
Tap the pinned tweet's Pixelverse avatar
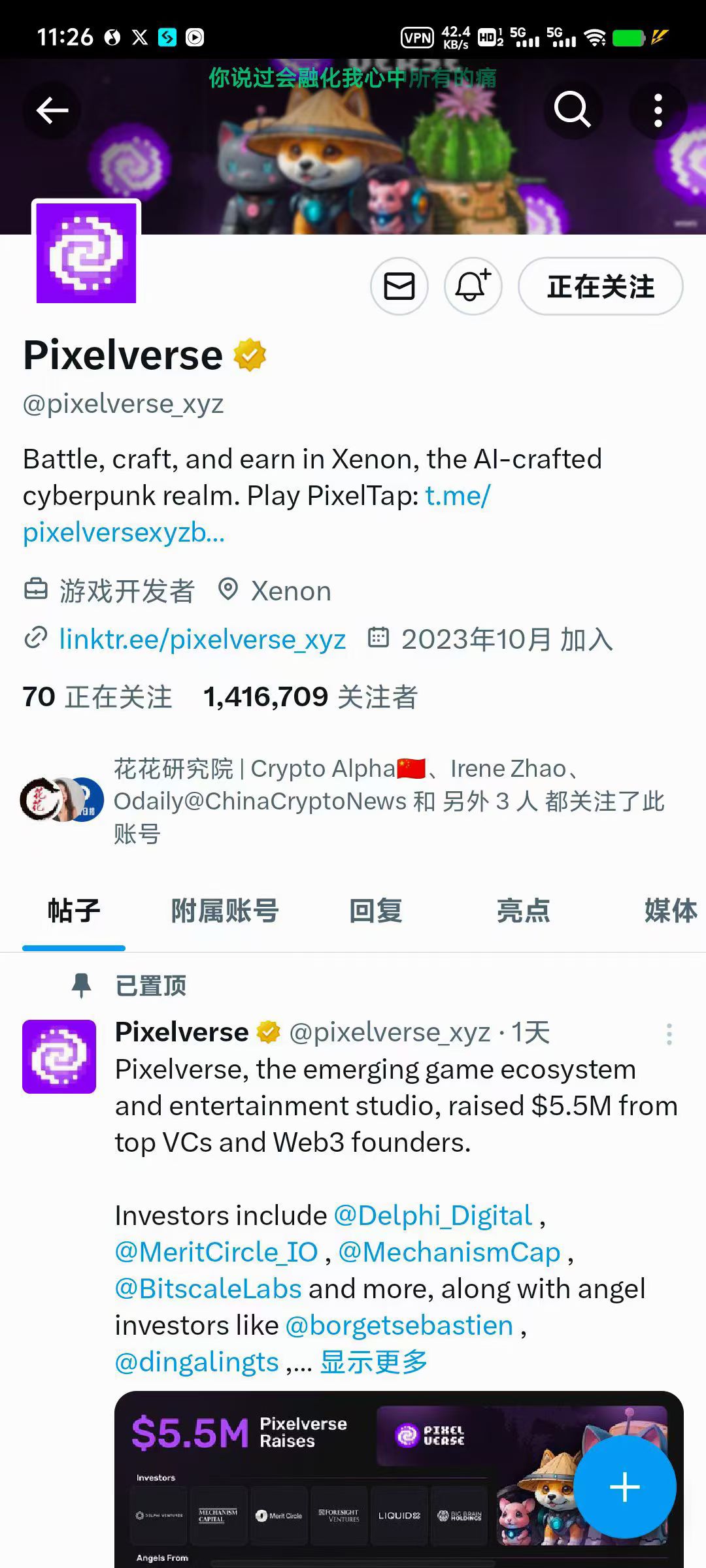[x=59, y=1056]
